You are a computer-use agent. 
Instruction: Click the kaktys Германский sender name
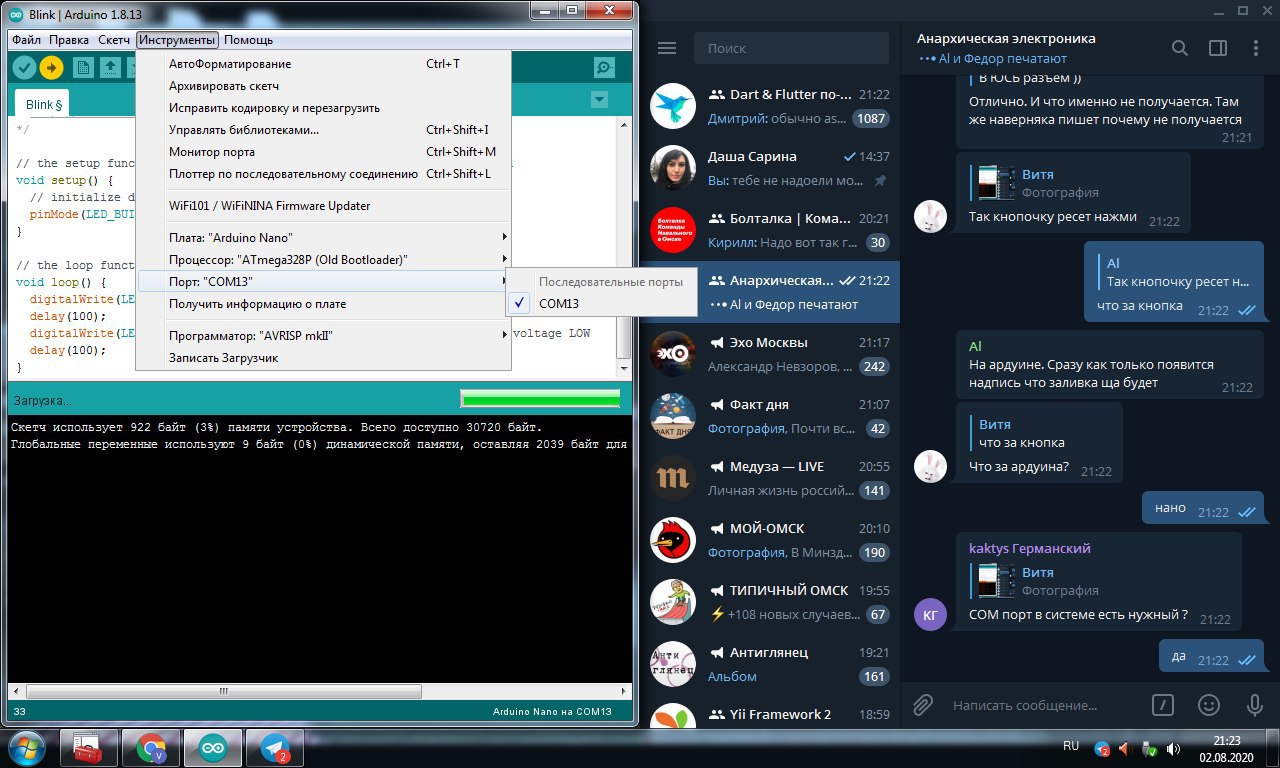(1029, 548)
